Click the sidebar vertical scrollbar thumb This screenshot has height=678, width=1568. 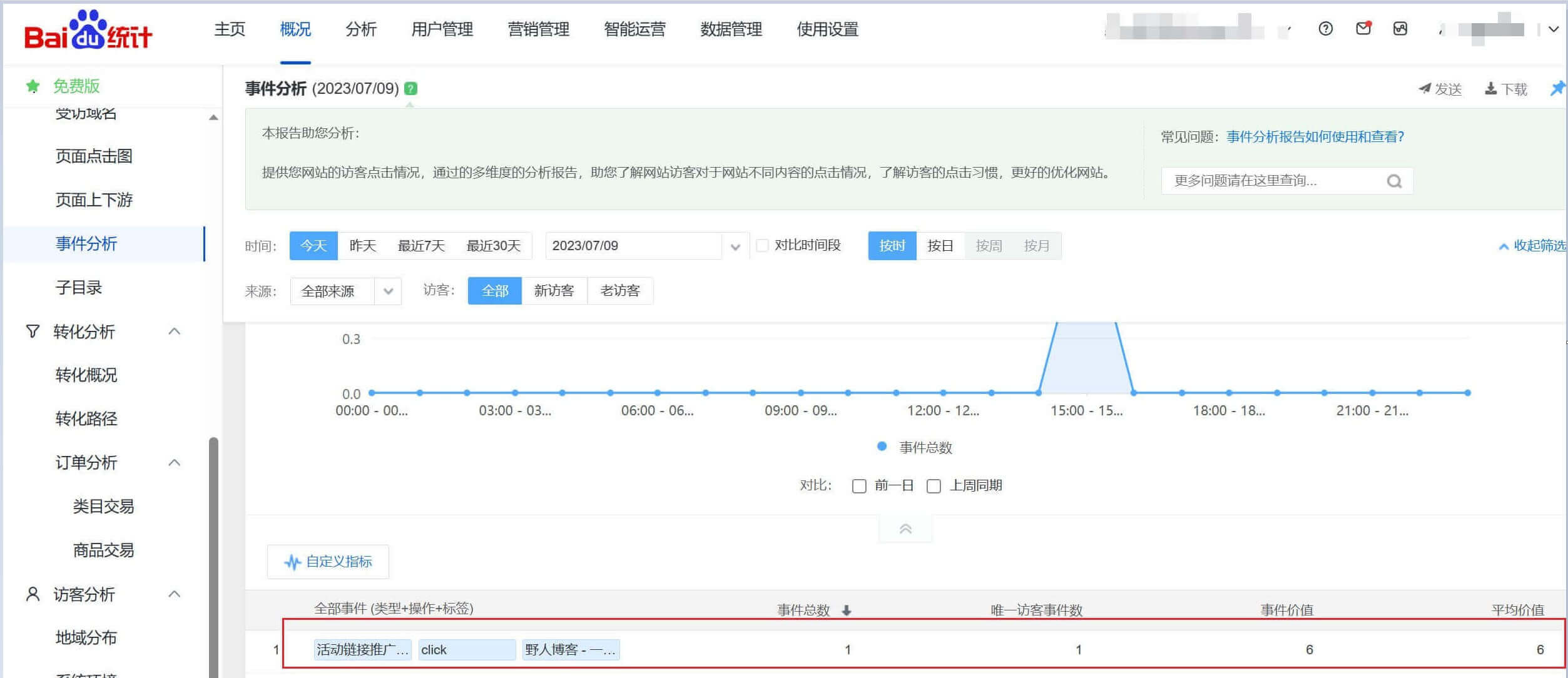pos(213,557)
